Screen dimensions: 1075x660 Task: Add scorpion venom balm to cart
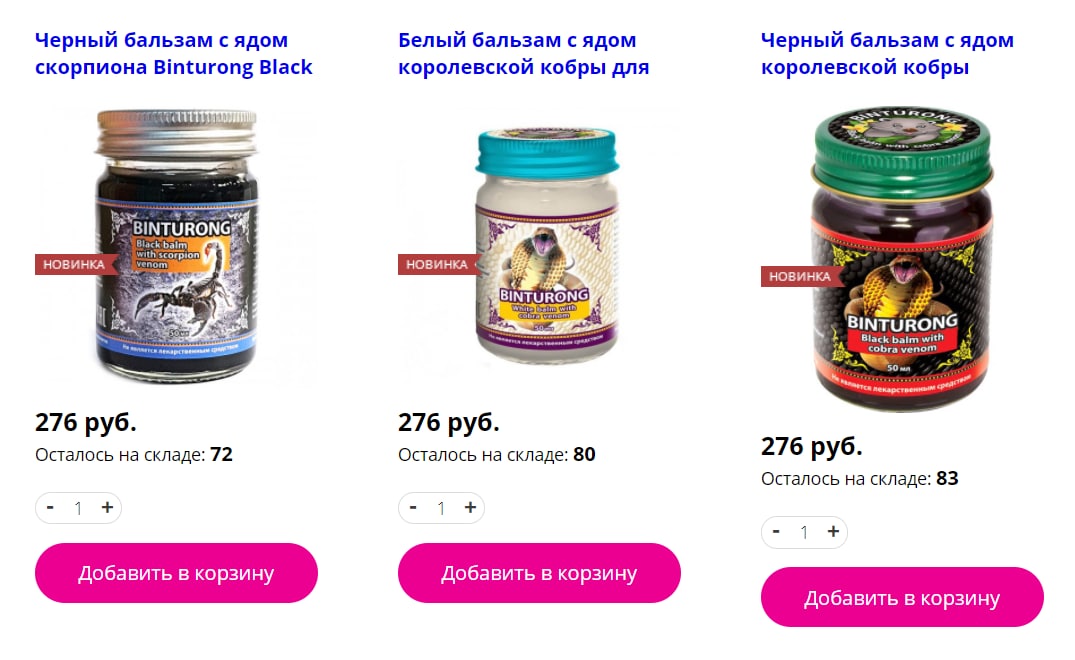[x=176, y=573]
